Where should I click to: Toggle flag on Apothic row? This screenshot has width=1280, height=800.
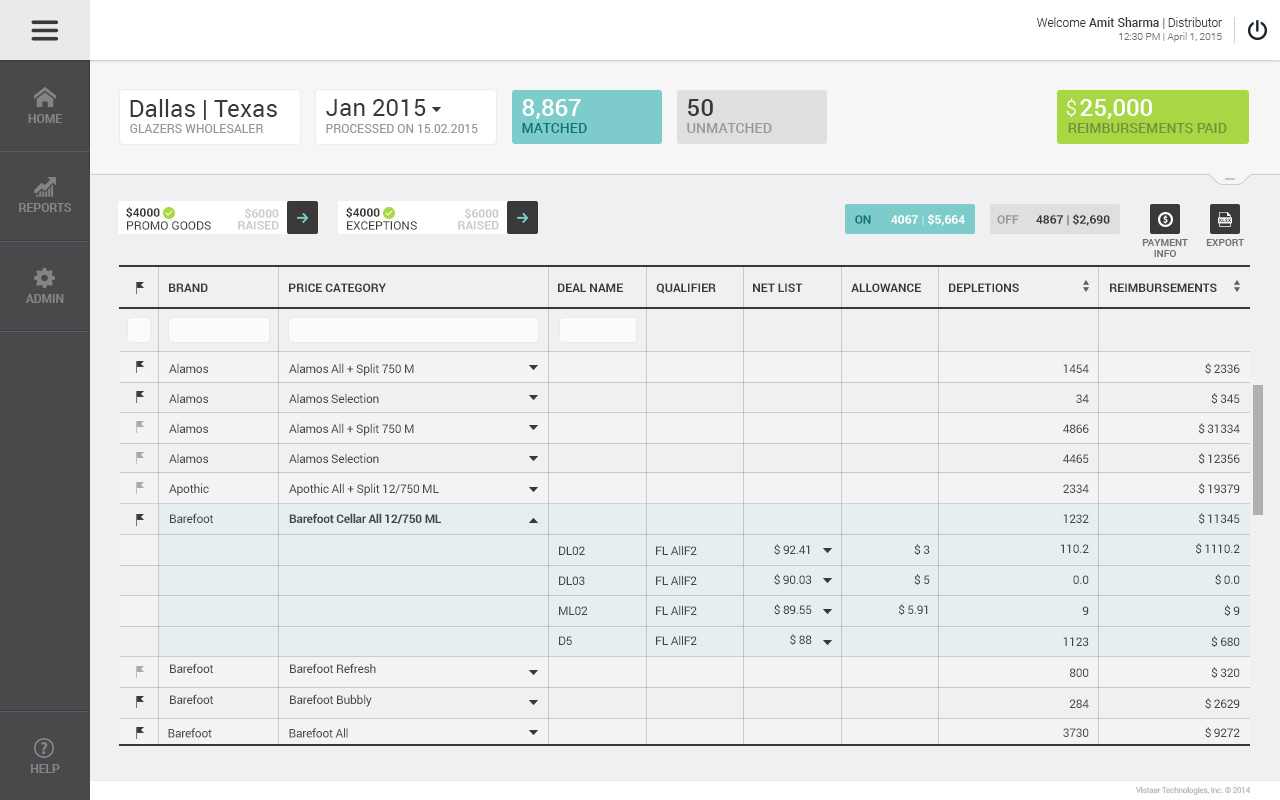tap(139, 488)
